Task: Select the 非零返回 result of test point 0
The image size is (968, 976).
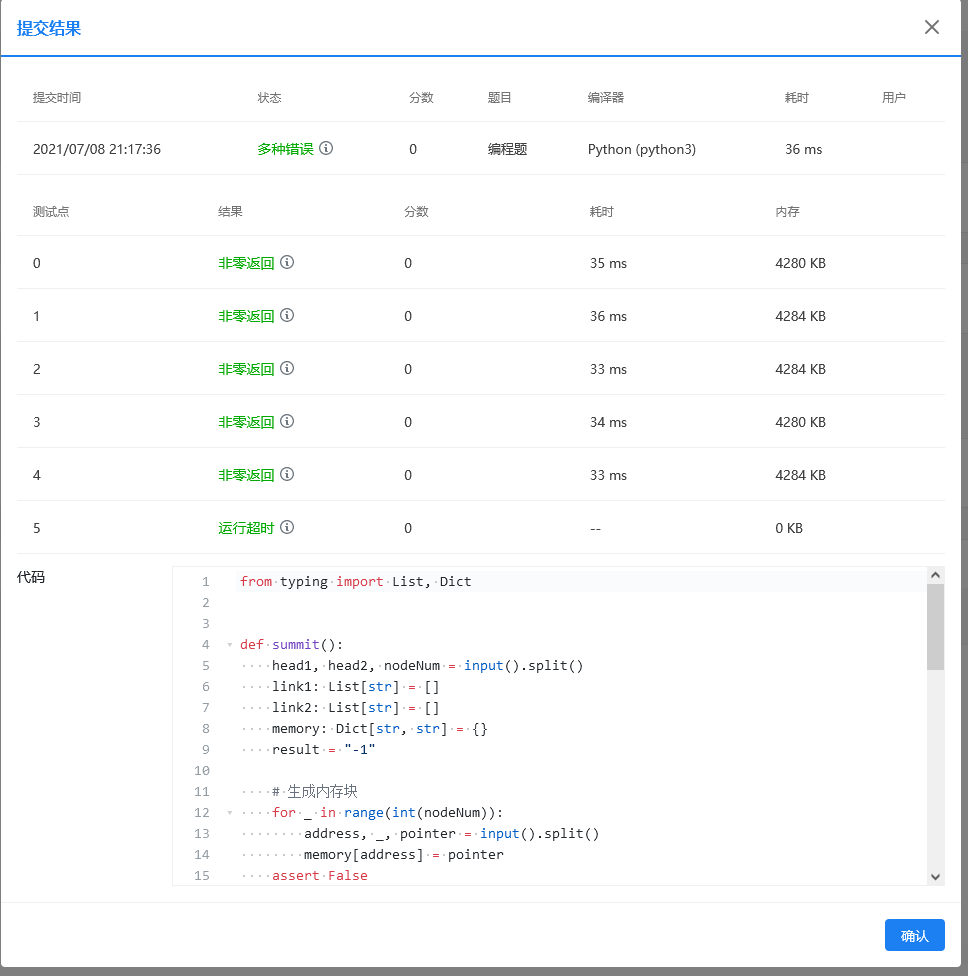Action: pyautogui.click(x=246, y=263)
